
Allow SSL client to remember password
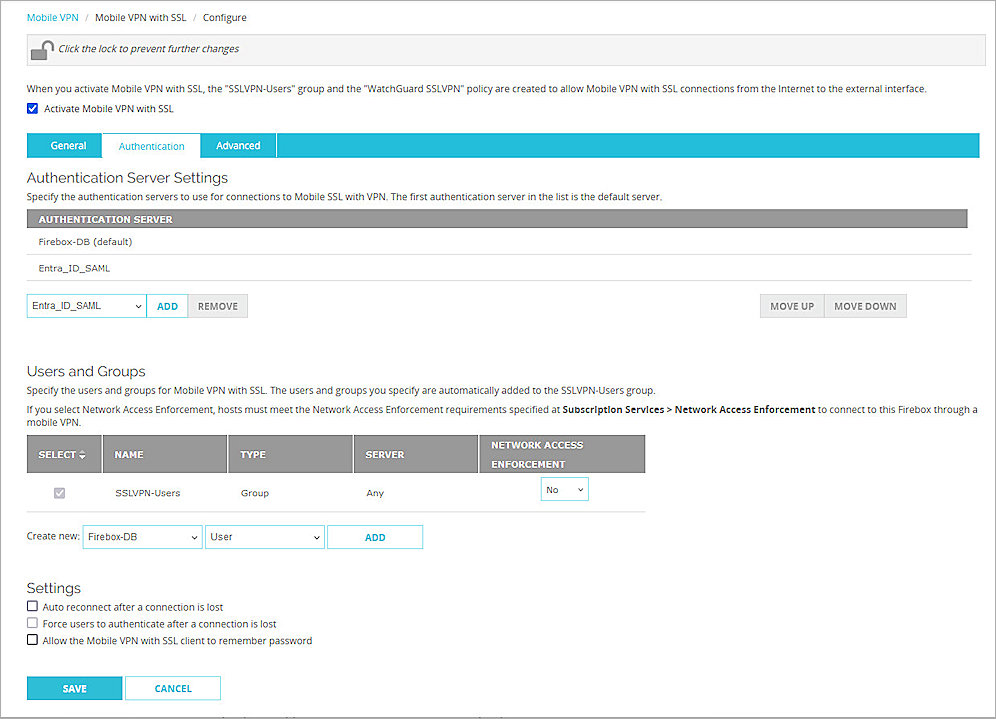pos(31,640)
